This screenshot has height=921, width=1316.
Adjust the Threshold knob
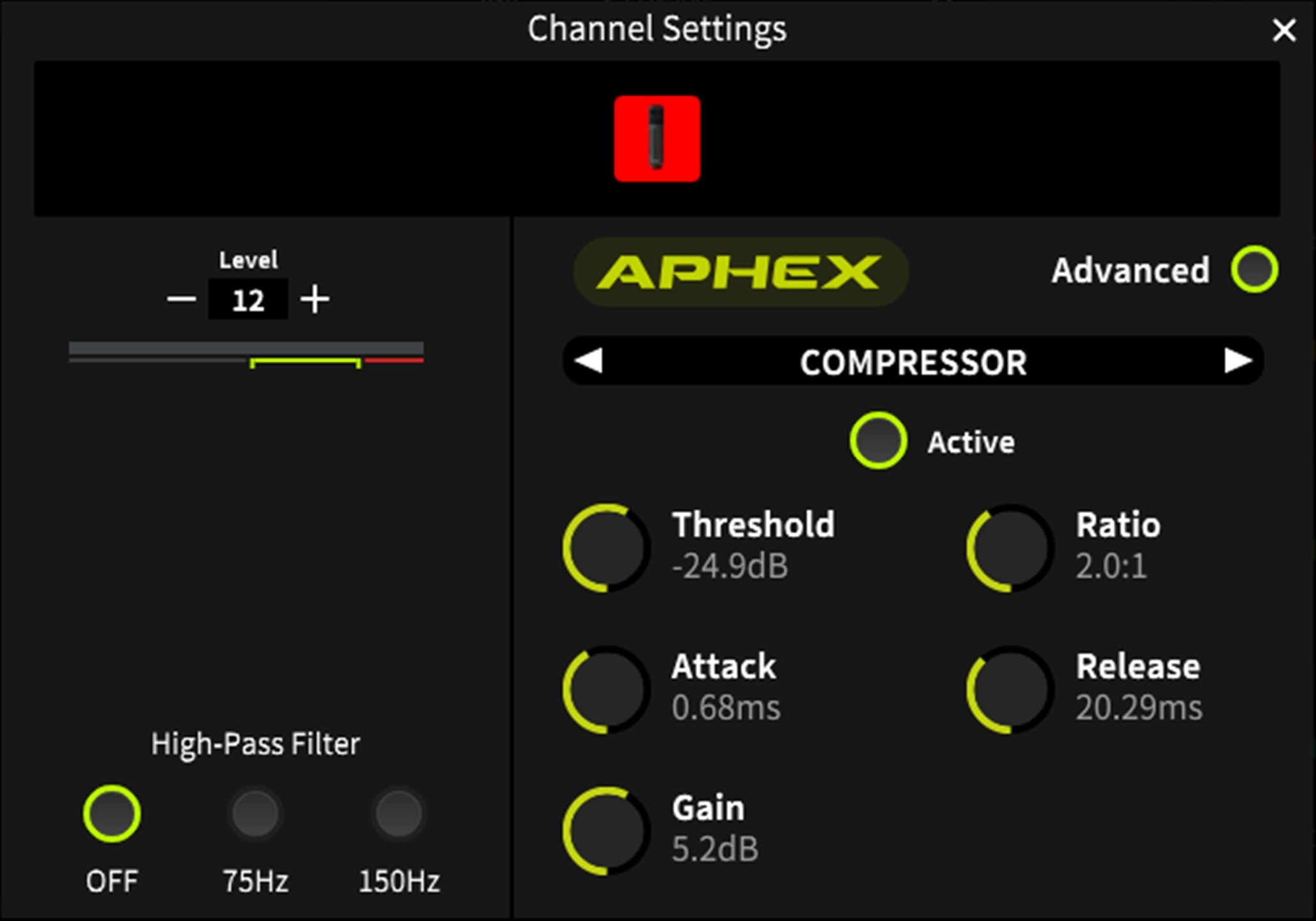click(x=606, y=548)
